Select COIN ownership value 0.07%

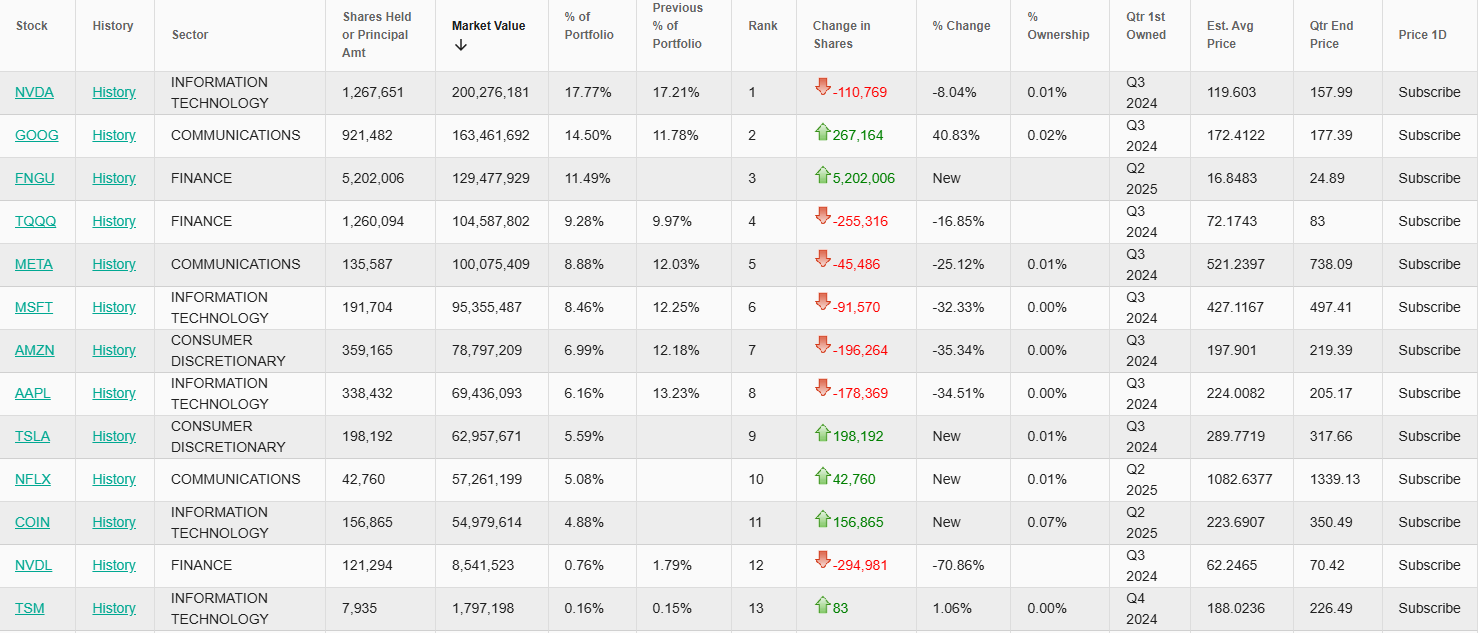tap(1047, 522)
